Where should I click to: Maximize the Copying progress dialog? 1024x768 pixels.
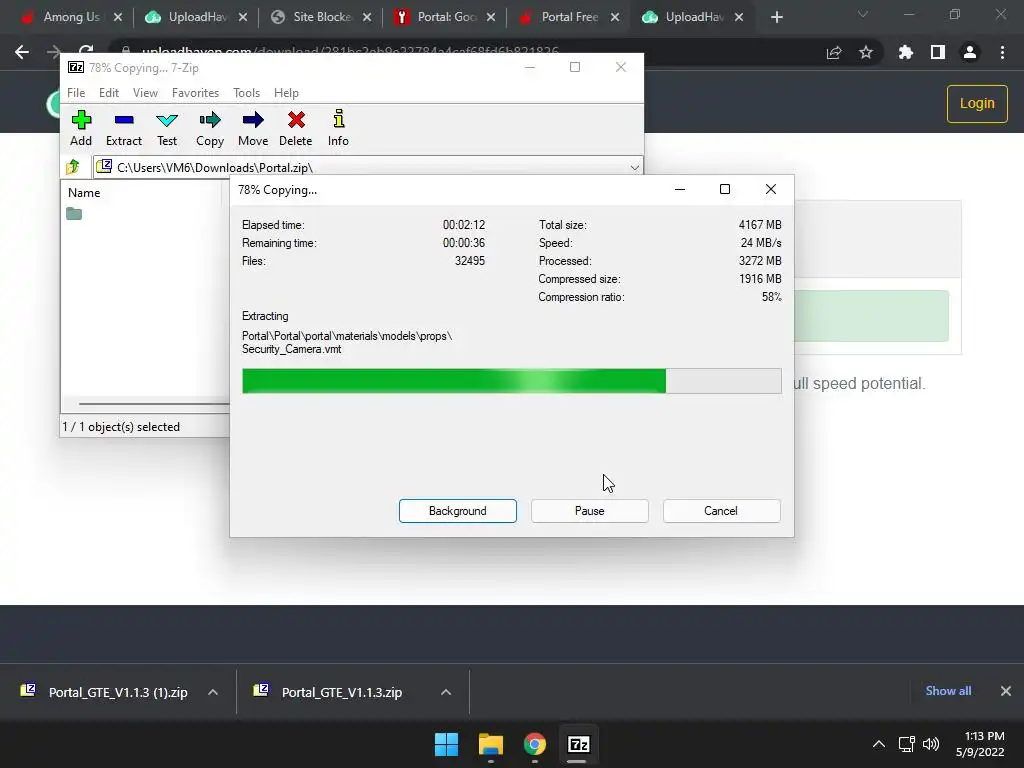pos(725,189)
